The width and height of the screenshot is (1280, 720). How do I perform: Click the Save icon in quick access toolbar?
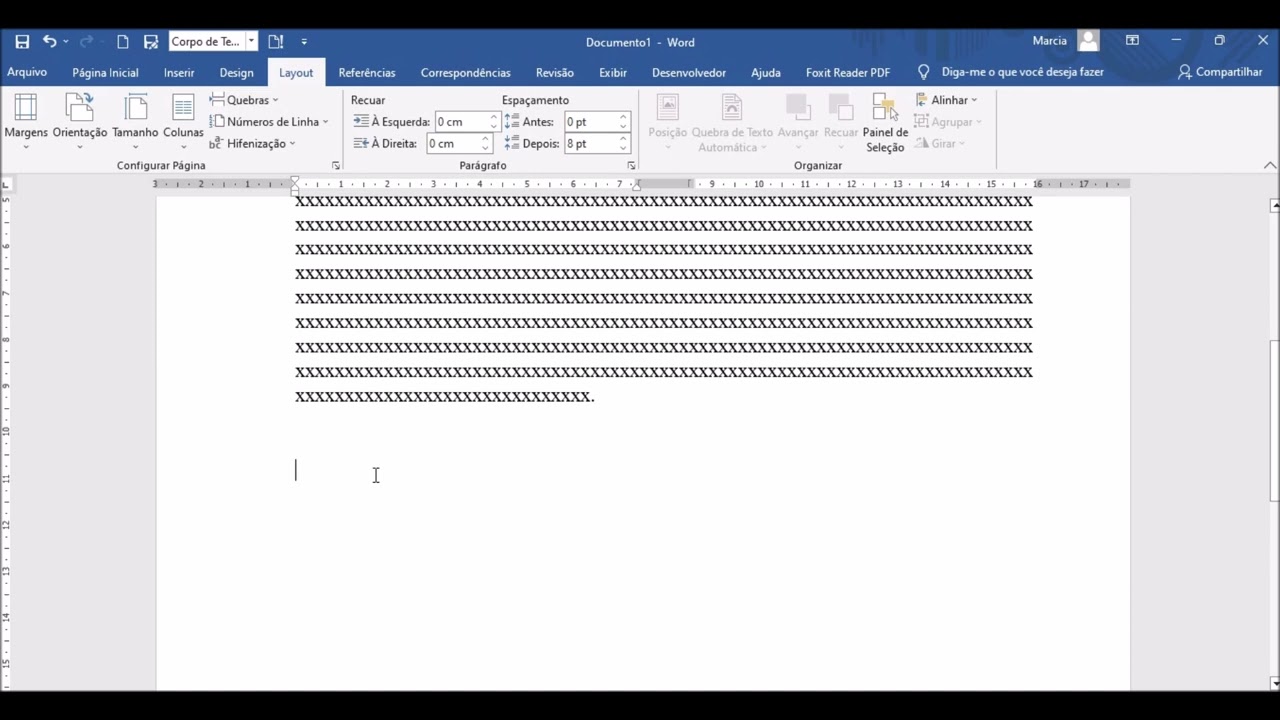(x=22, y=42)
